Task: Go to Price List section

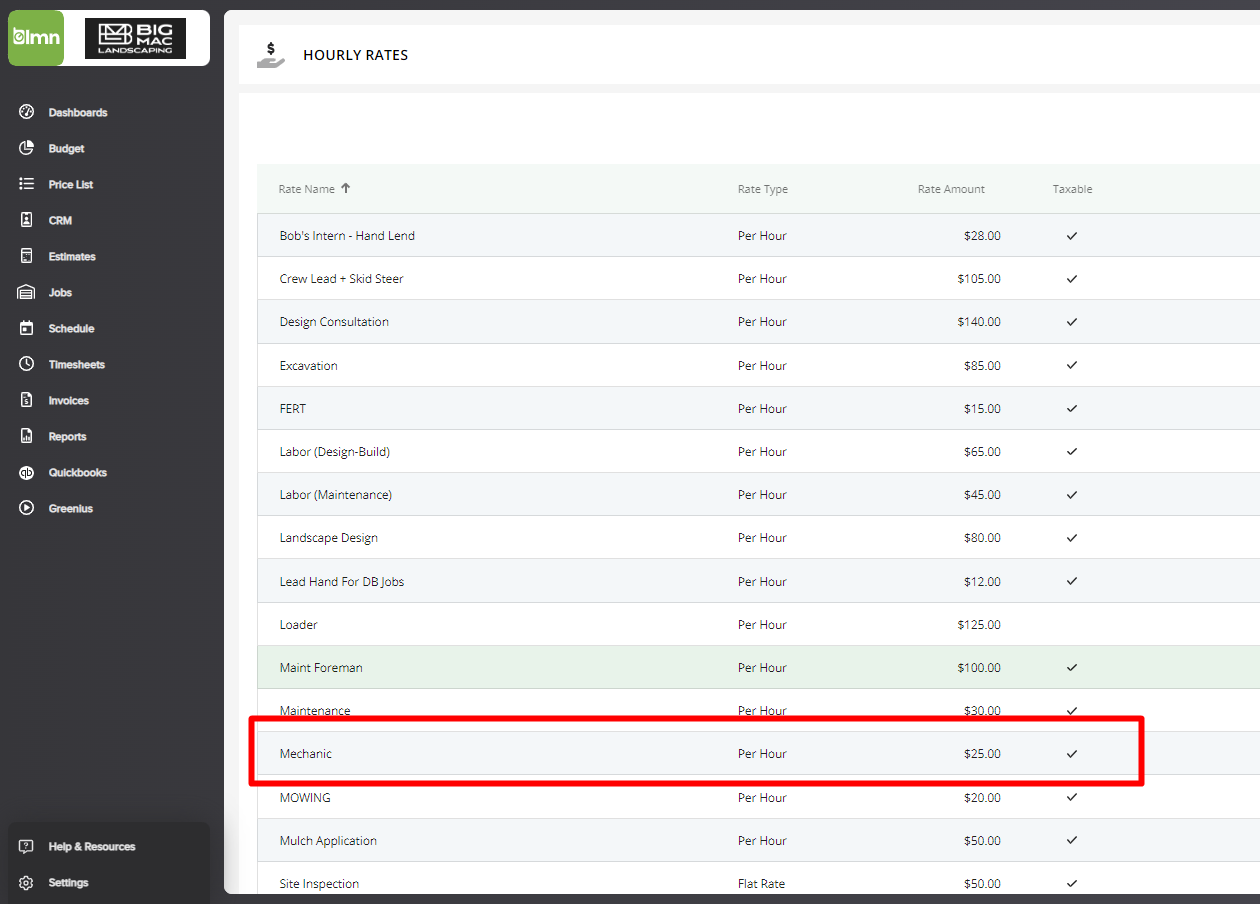Action: pos(71,184)
